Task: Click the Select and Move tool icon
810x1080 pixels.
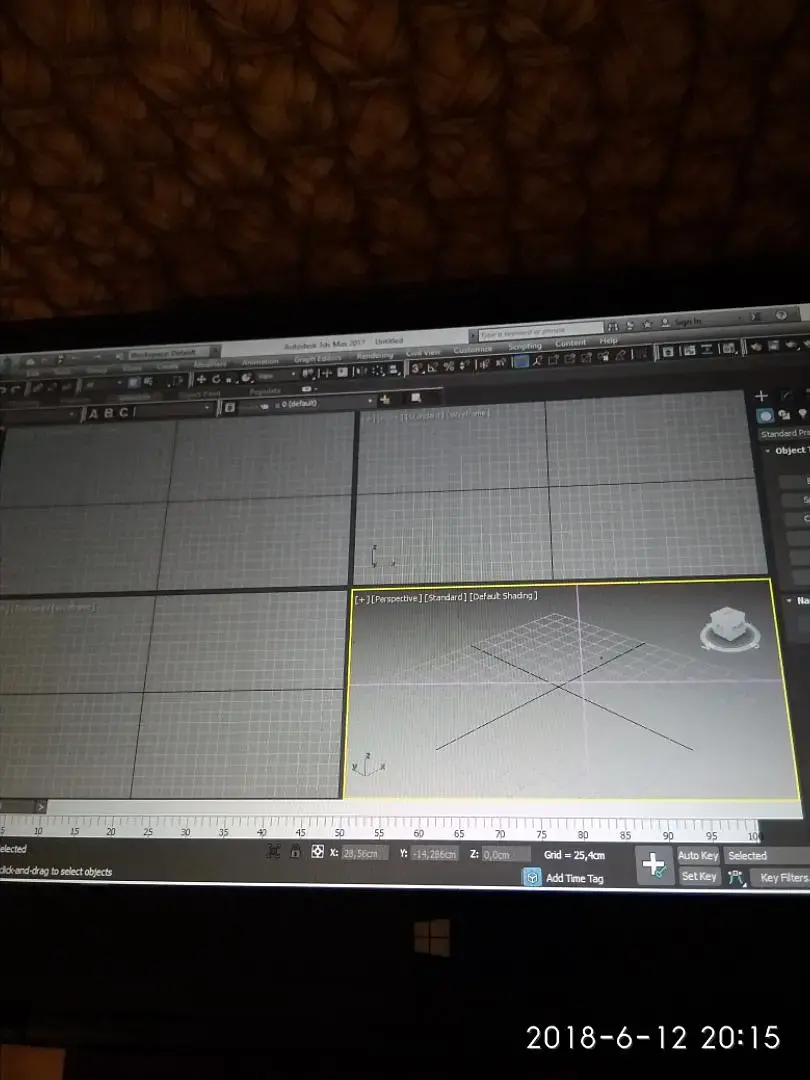Action: 201,379
